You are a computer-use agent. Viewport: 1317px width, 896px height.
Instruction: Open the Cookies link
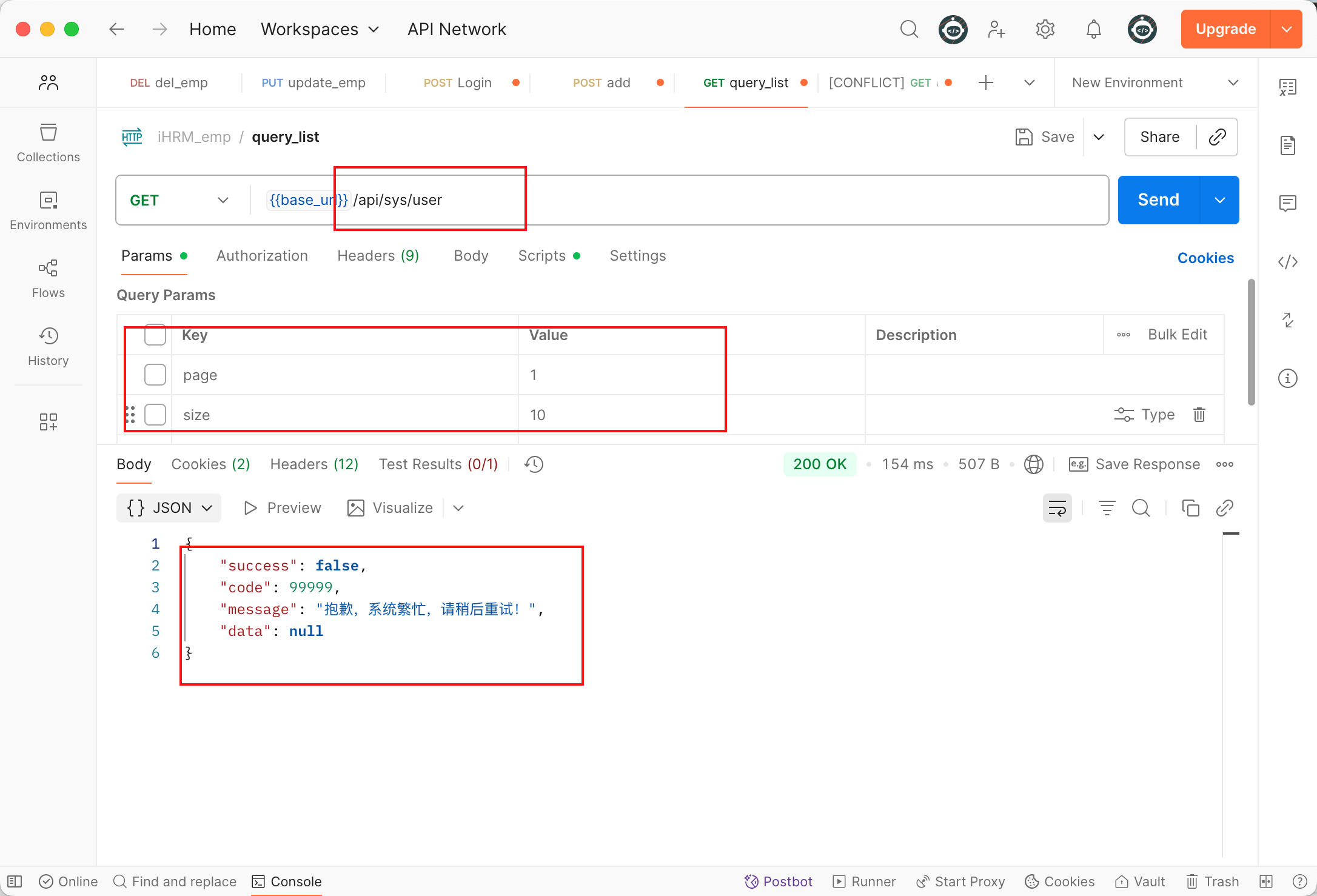pyautogui.click(x=1205, y=258)
